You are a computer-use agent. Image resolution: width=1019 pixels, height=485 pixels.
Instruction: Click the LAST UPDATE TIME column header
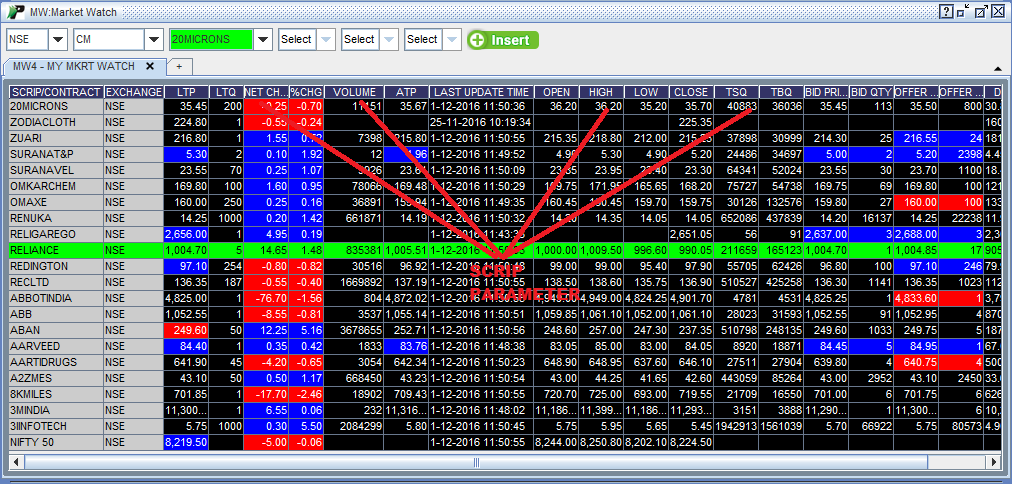[x=481, y=92]
